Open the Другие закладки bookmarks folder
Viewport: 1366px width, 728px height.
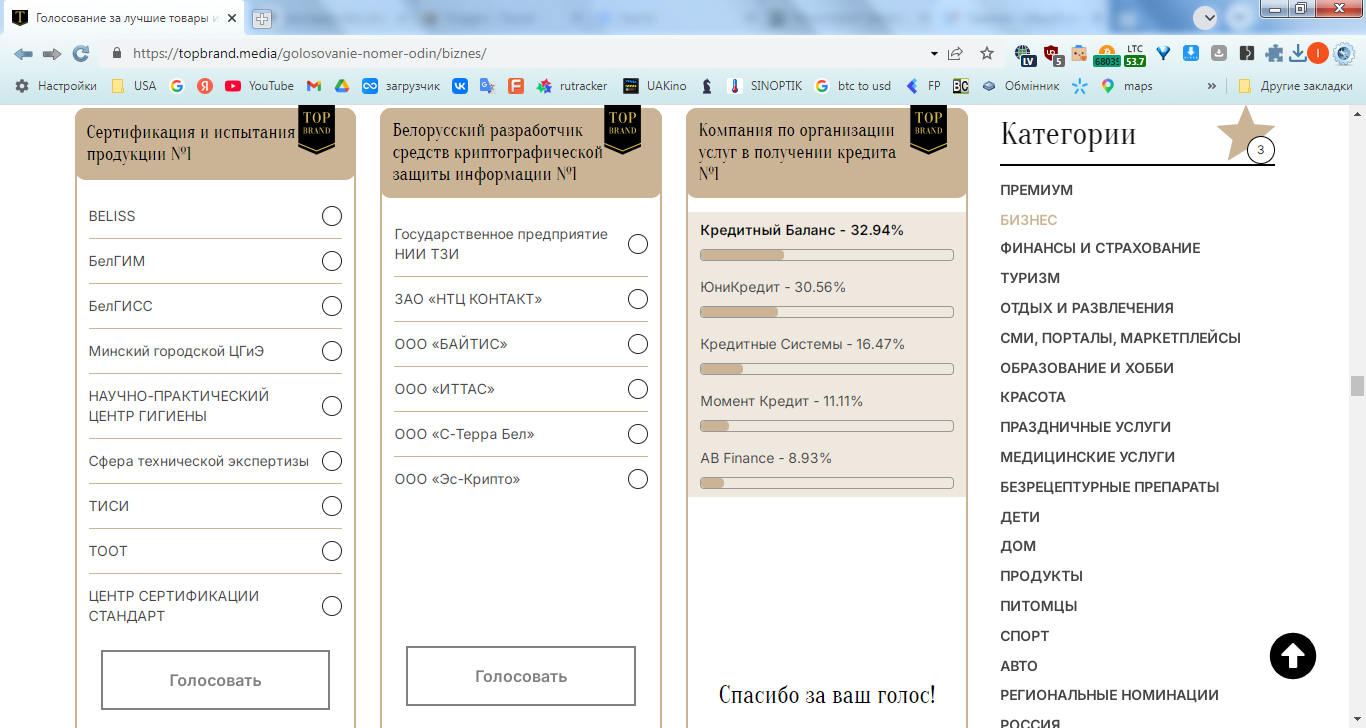[1295, 86]
